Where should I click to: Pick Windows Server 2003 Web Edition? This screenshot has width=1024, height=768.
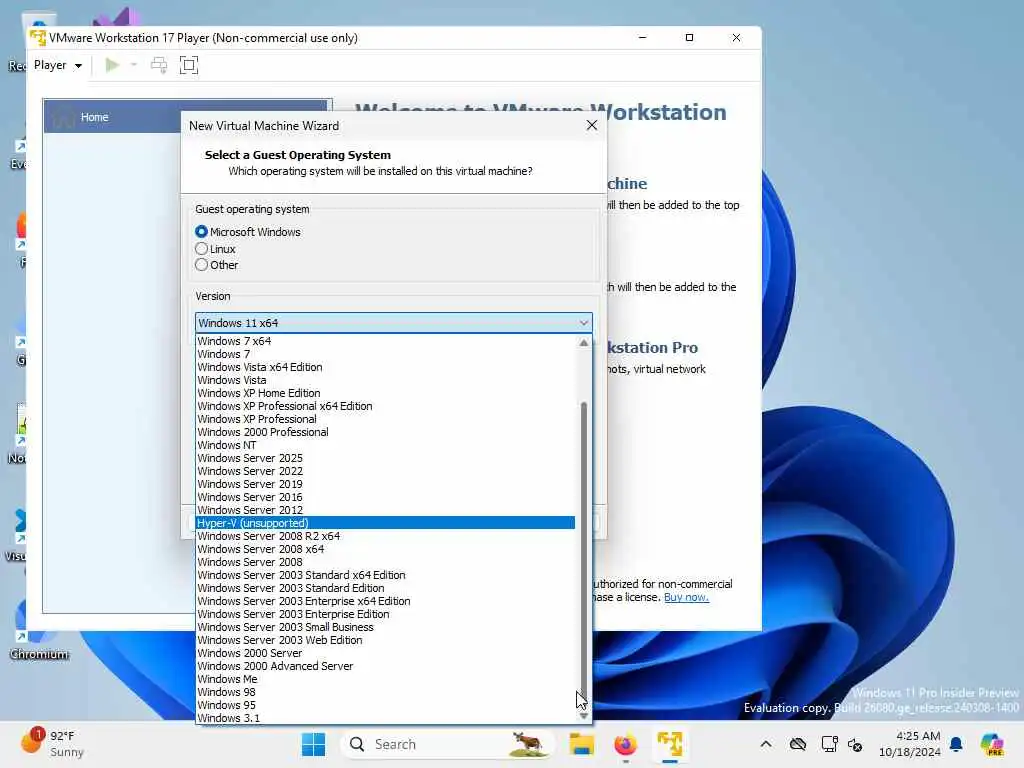(x=385, y=641)
